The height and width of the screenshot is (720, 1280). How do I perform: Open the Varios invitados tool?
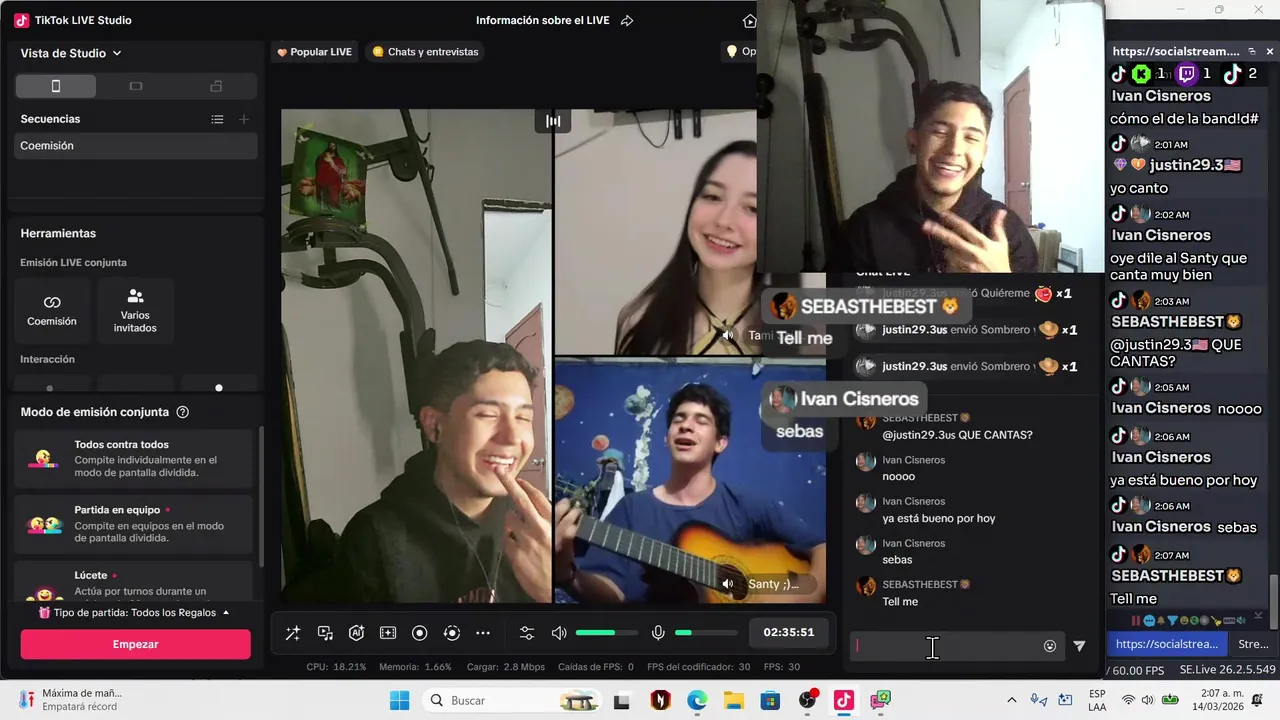tap(135, 311)
